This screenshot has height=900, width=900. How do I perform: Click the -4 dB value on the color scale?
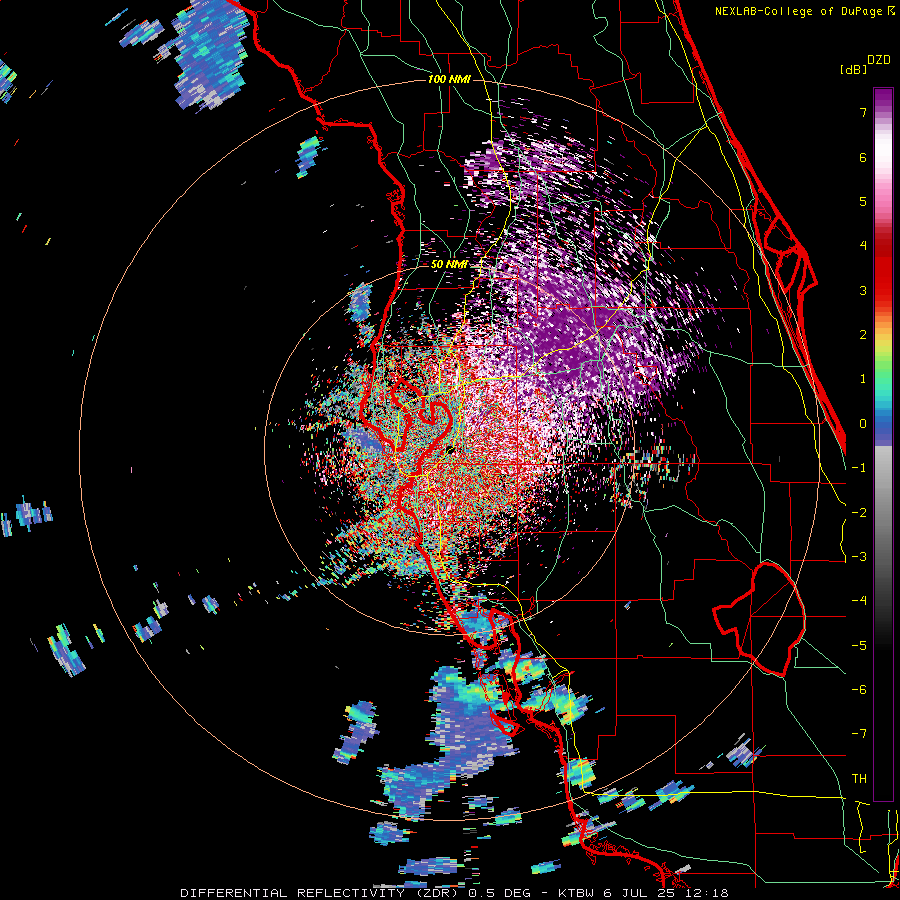pos(859,601)
